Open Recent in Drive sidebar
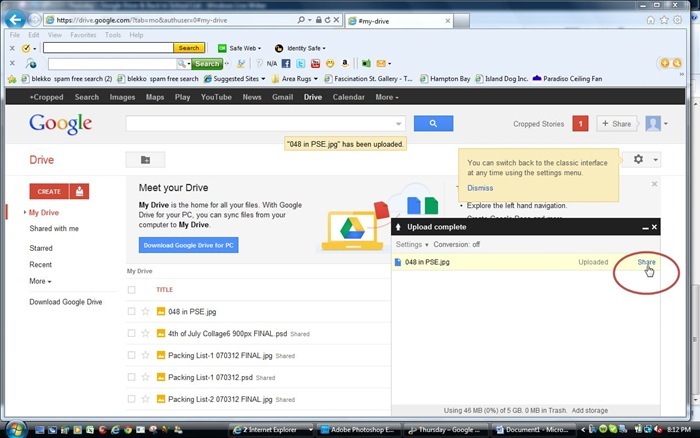 coord(40,264)
